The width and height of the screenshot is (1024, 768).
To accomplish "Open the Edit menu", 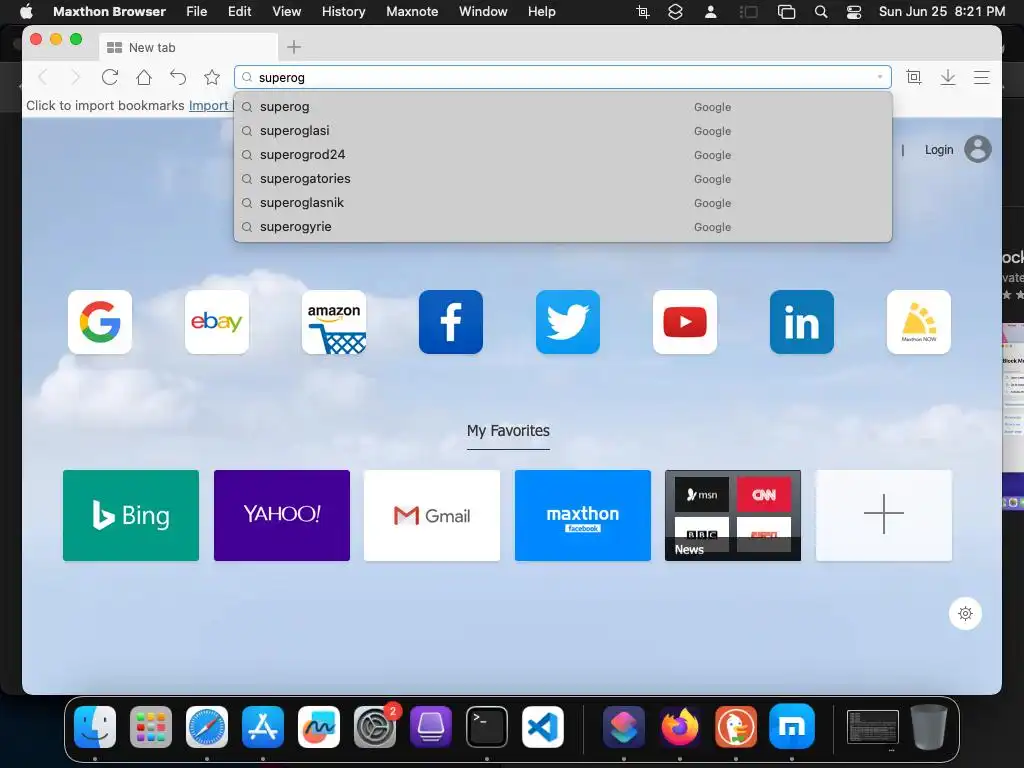I will [x=240, y=12].
